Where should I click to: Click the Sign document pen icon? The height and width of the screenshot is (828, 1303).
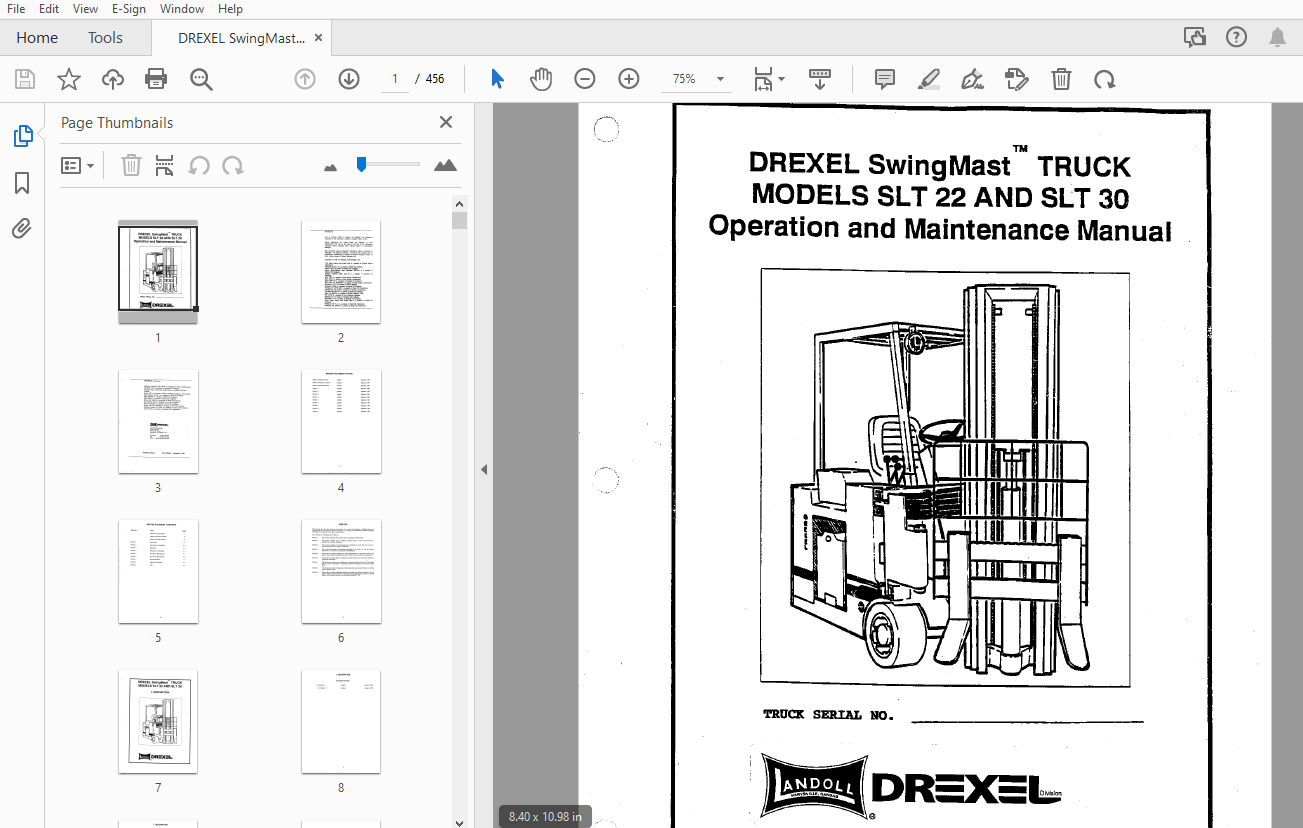click(x=972, y=79)
